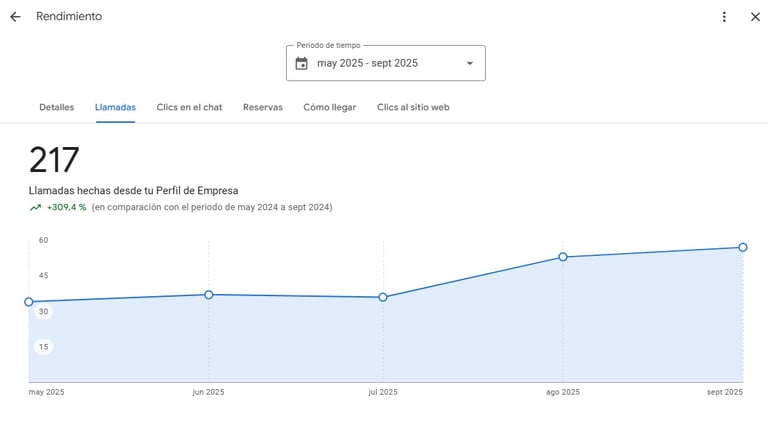768x430 pixels.
Task: Close the Rendimiento panel with X
Action: (x=755, y=17)
